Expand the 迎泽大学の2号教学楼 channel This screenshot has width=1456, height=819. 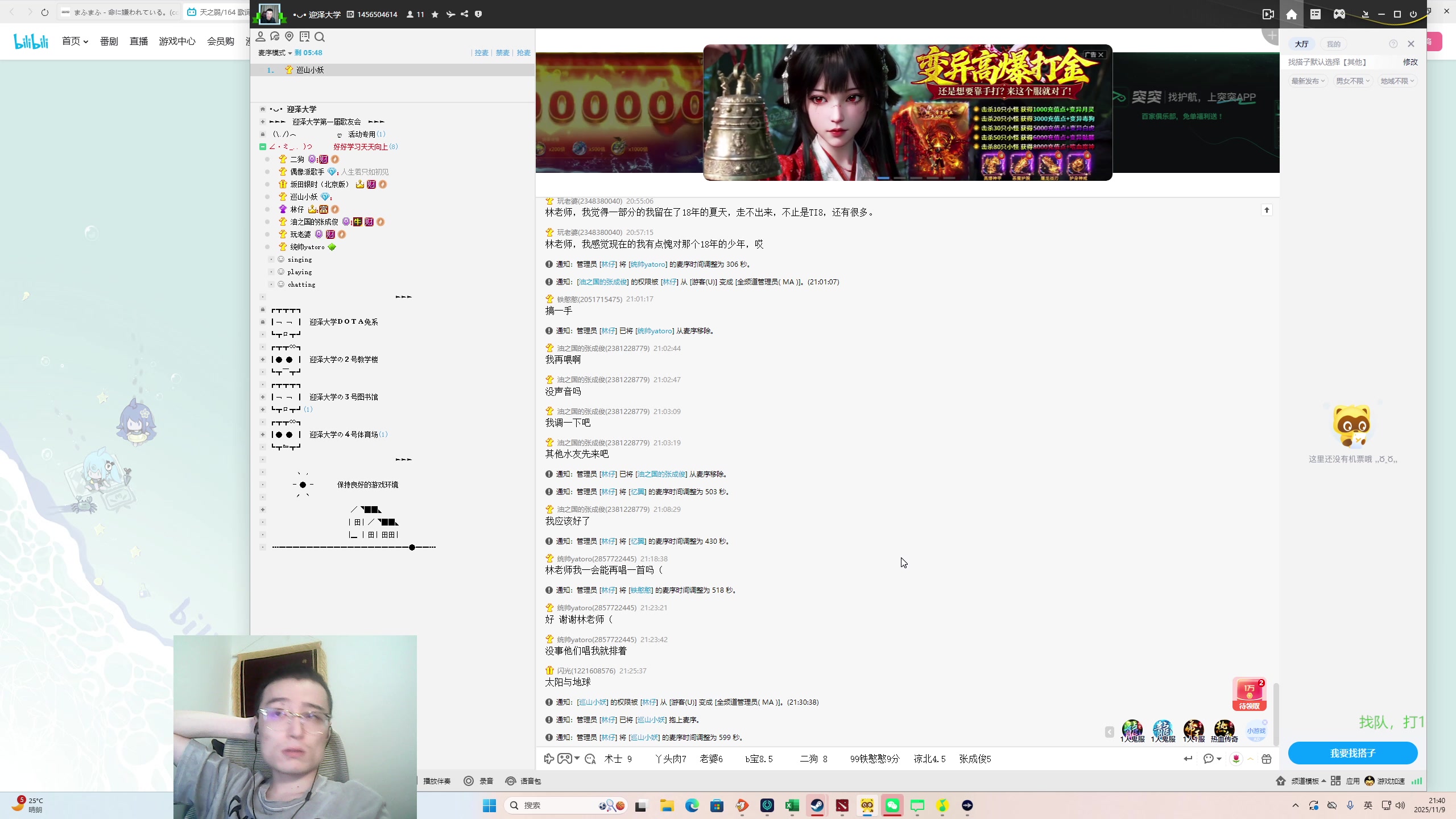pos(263,359)
